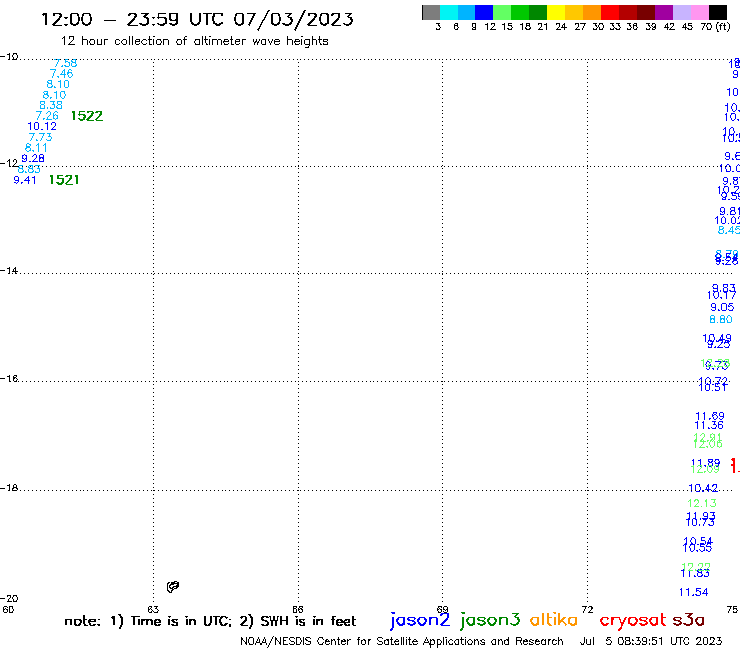Click the title '12:00 – 23:59 UTC 07/03/2023'
This screenshot has width=740, height=650.
(197, 19)
